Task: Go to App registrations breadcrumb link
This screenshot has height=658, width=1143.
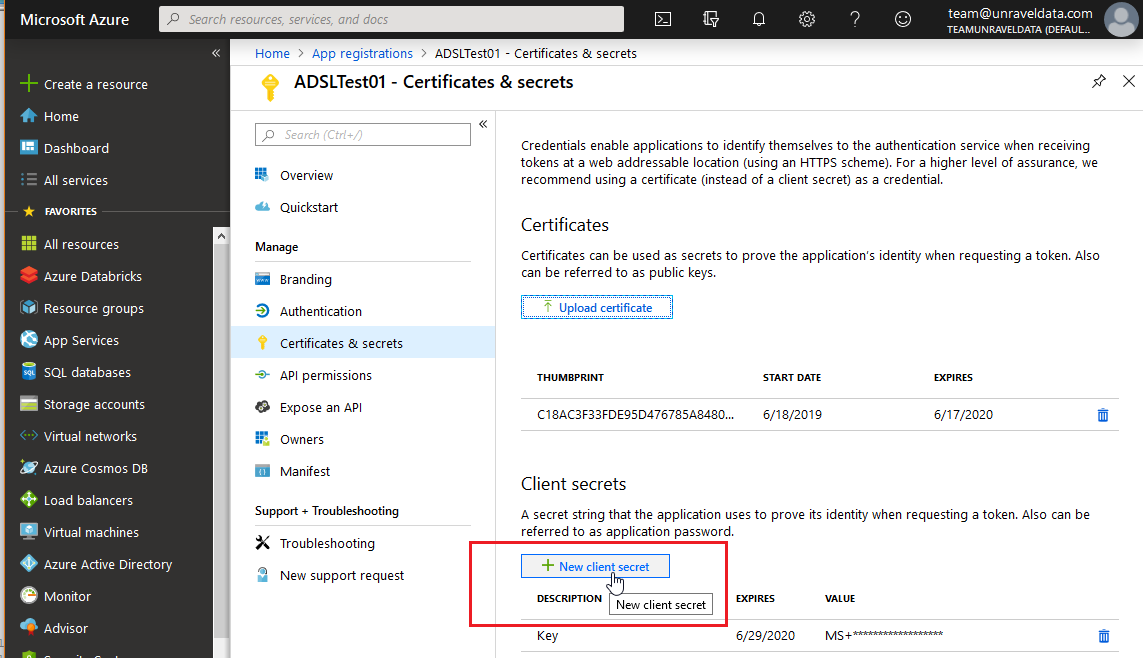Action: [362, 53]
